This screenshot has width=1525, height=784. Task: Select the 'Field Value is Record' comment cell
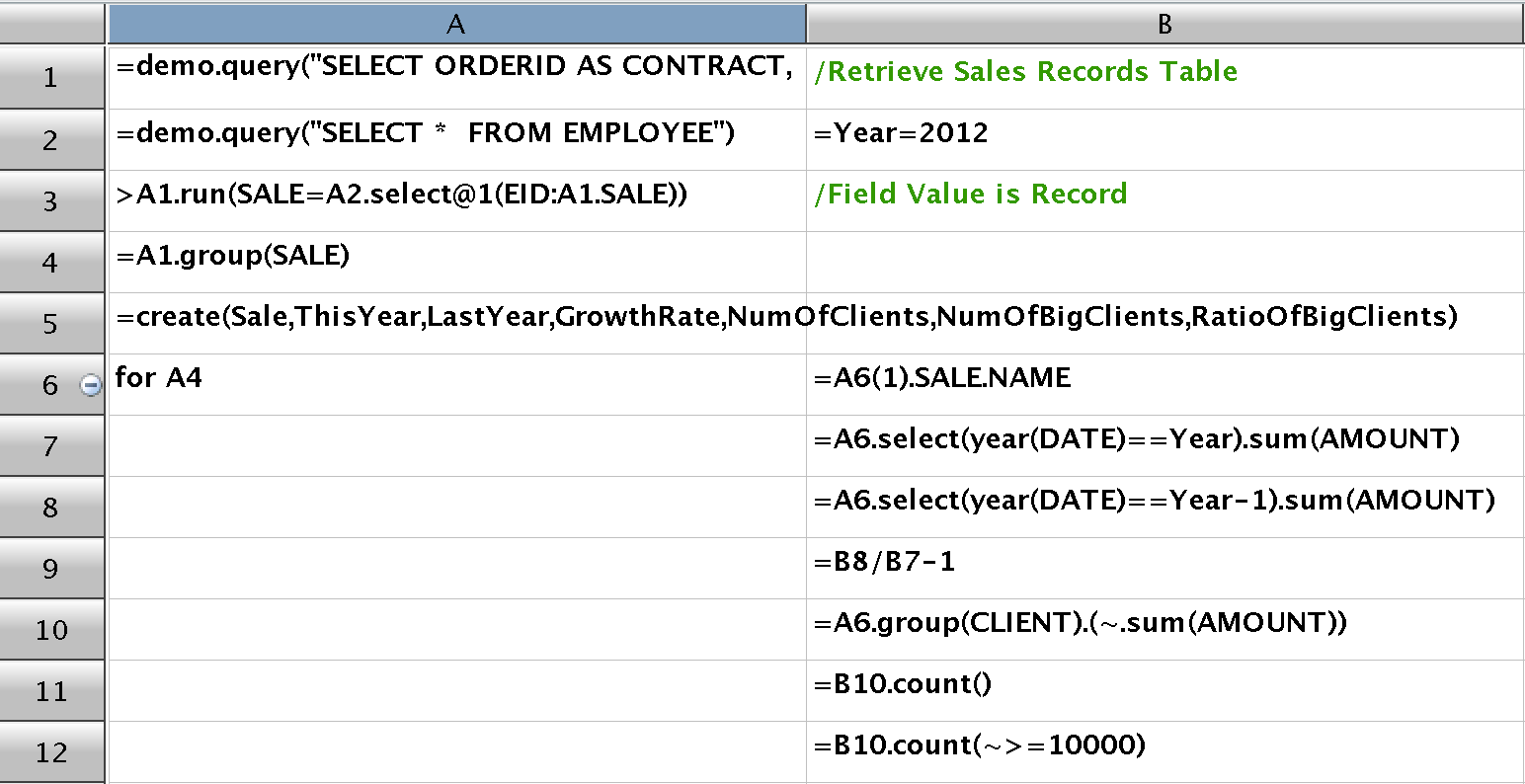970,195
